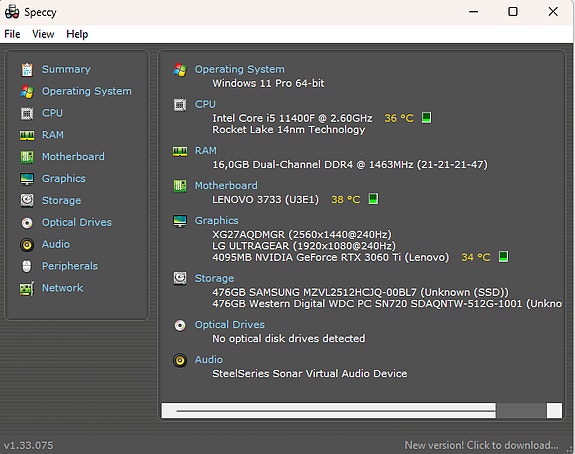Click the RAM icon in summary pane
This screenshot has width=575, height=454.
180,151
